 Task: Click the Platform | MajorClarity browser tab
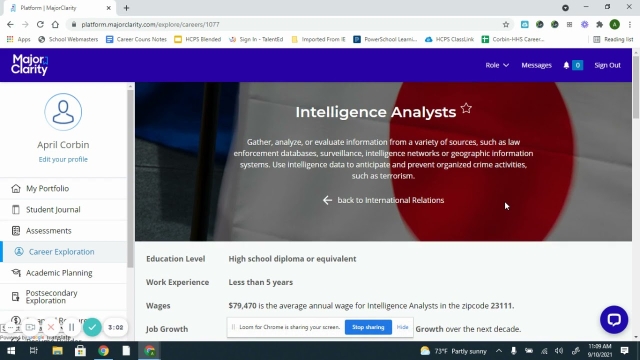point(60,8)
